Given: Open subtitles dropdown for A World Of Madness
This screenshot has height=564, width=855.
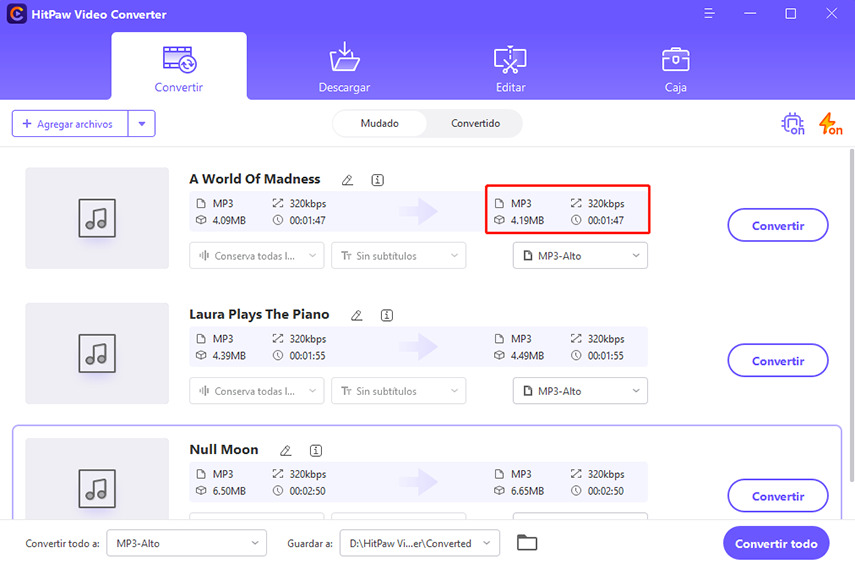Looking at the screenshot, I should click(399, 256).
